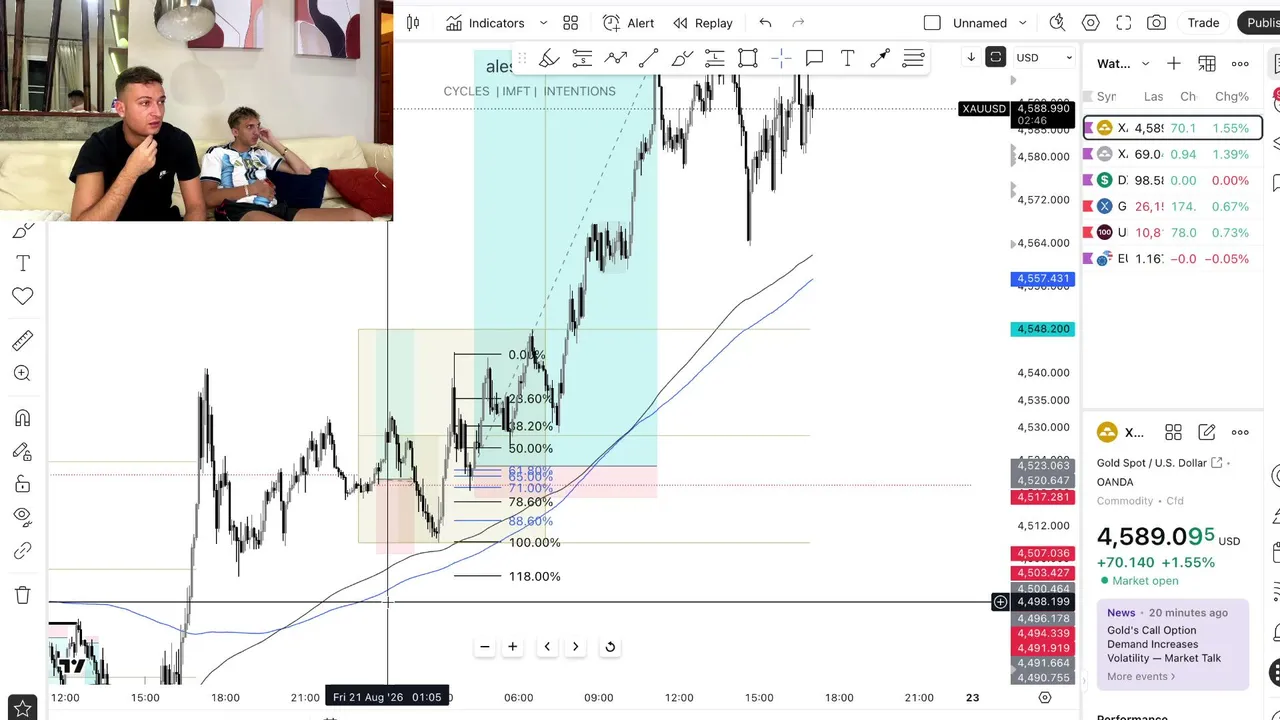Image resolution: width=1280 pixels, height=720 pixels.
Task: Start bar Replay mode
Action: tap(703, 23)
